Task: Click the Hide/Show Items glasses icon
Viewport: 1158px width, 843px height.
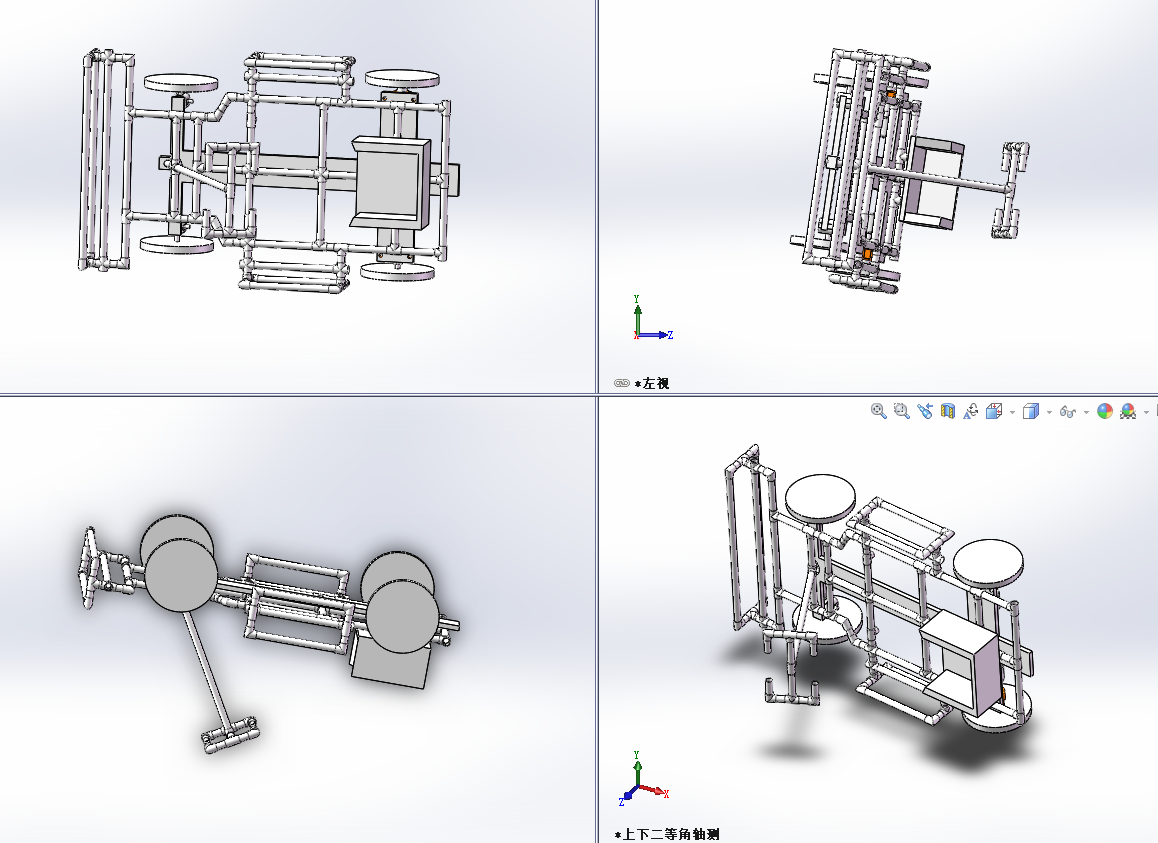Action: [x=1068, y=412]
